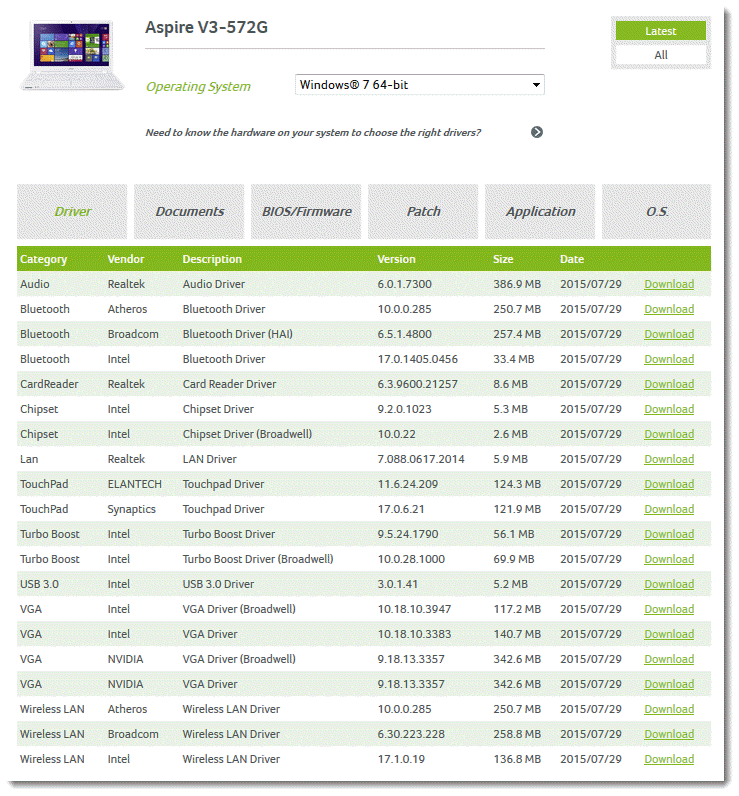The width and height of the screenshot is (739, 796).
Task: Switch to the Application tab
Action: pyautogui.click(x=540, y=211)
